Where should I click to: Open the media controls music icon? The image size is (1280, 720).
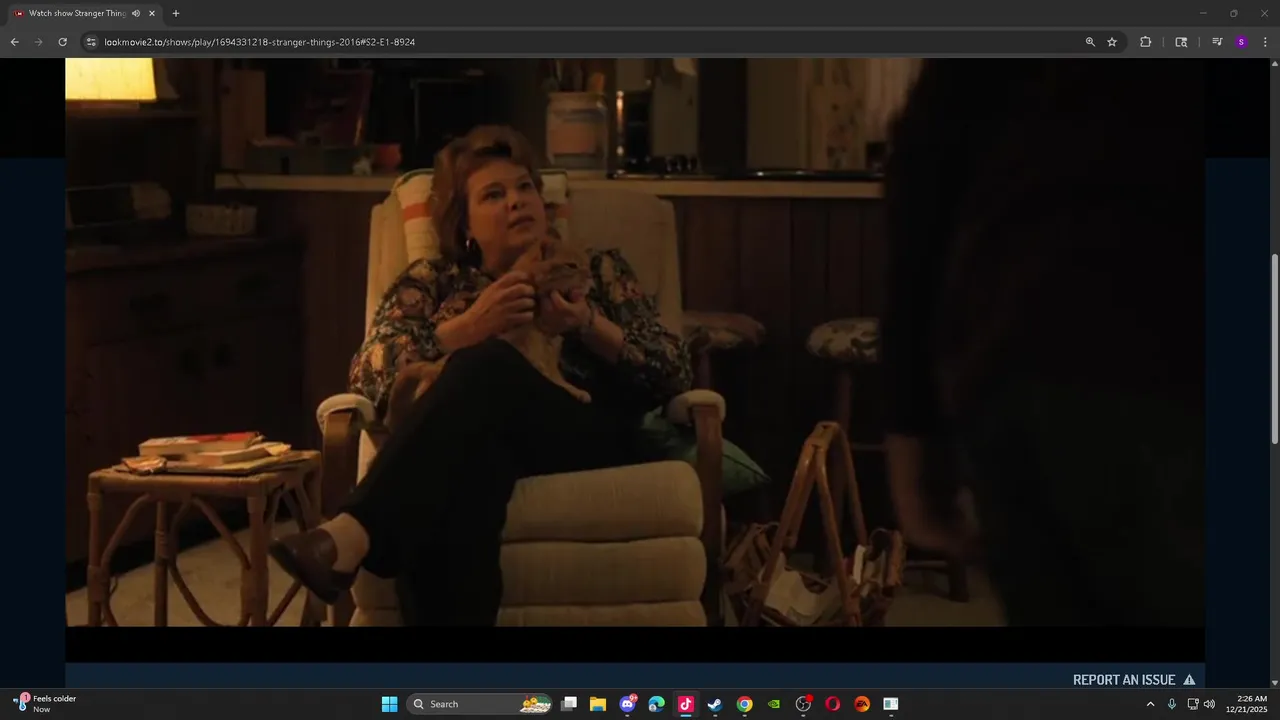click(x=1217, y=42)
